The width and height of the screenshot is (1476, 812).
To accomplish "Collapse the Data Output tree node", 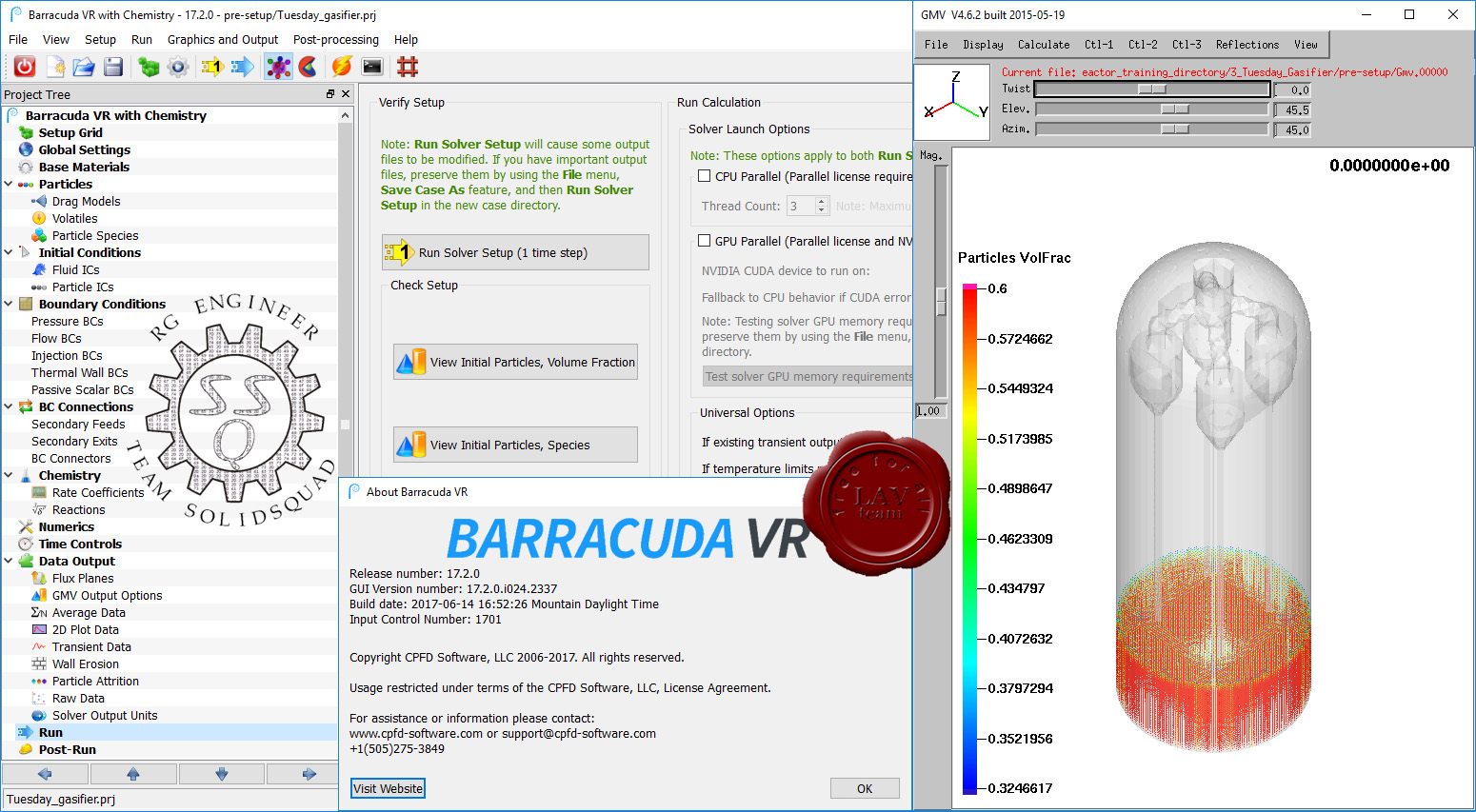I will click(9, 561).
